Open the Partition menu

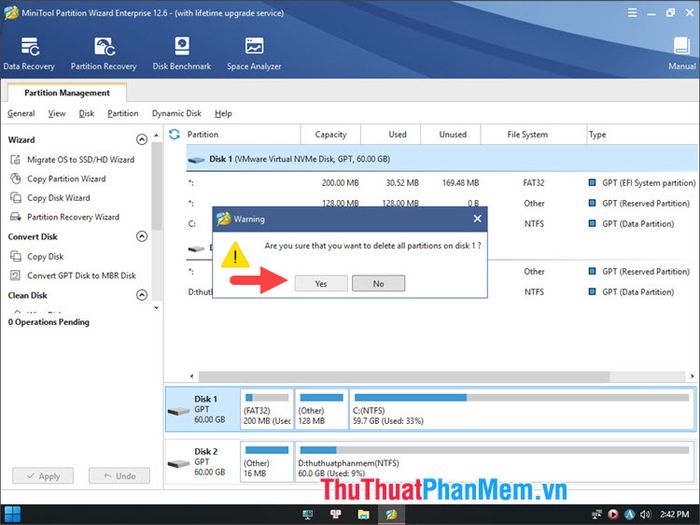tap(123, 113)
